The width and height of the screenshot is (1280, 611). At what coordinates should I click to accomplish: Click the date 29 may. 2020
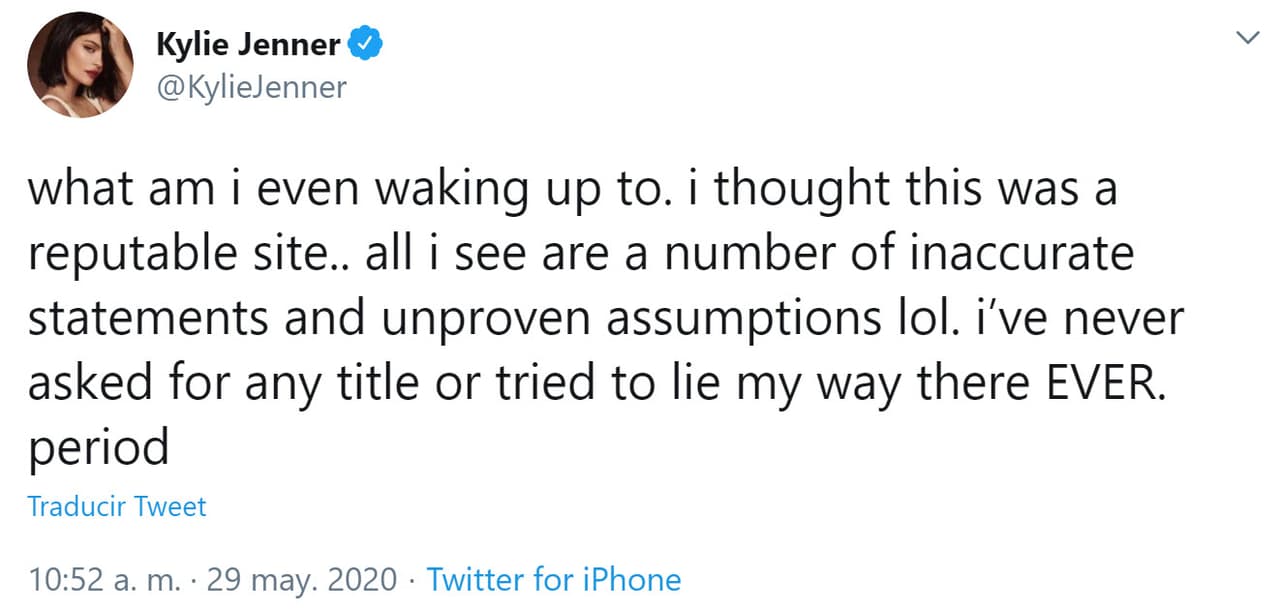[303, 579]
